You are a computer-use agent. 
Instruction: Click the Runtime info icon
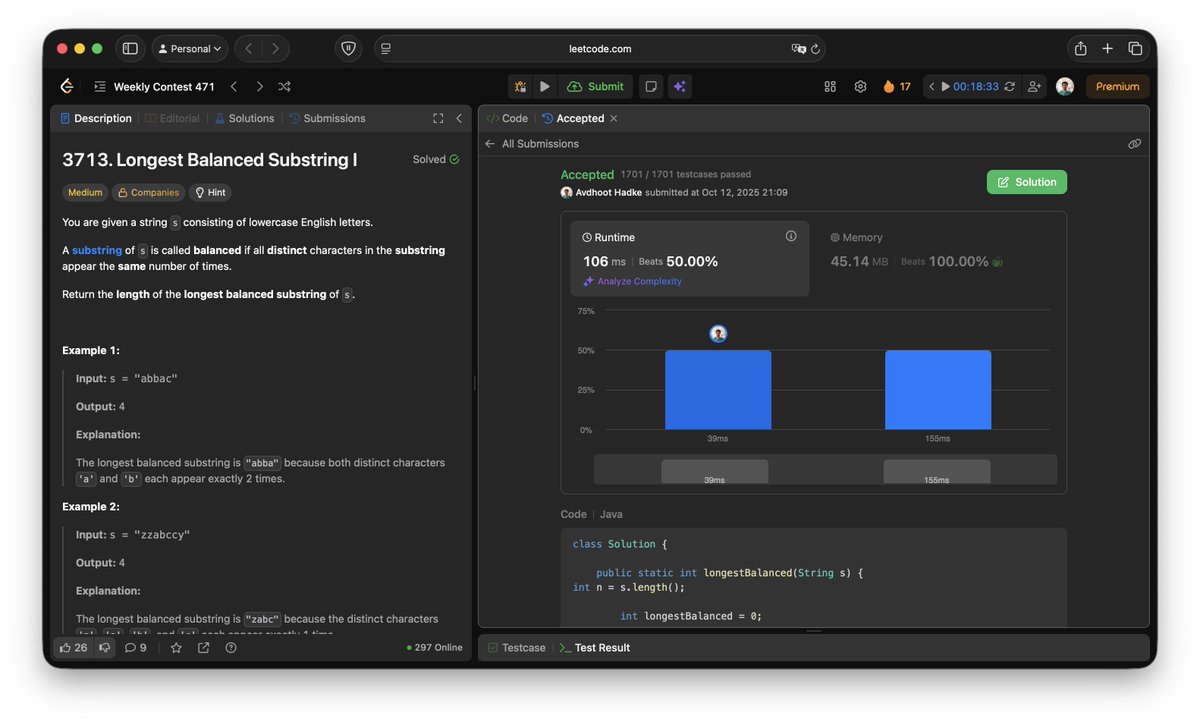coord(791,236)
